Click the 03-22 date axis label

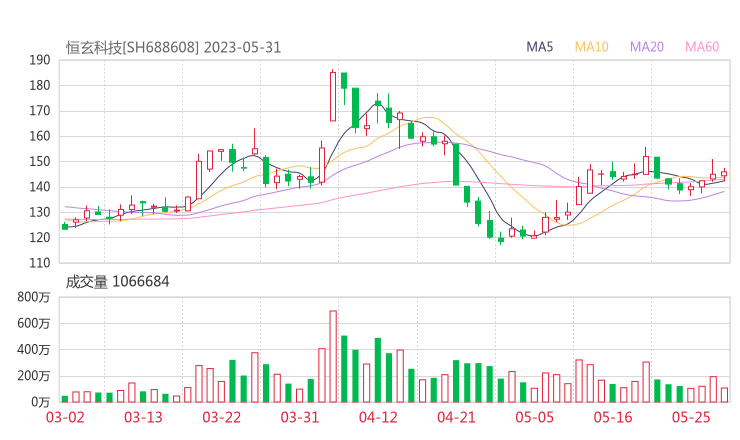pyautogui.click(x=222, y=417)
